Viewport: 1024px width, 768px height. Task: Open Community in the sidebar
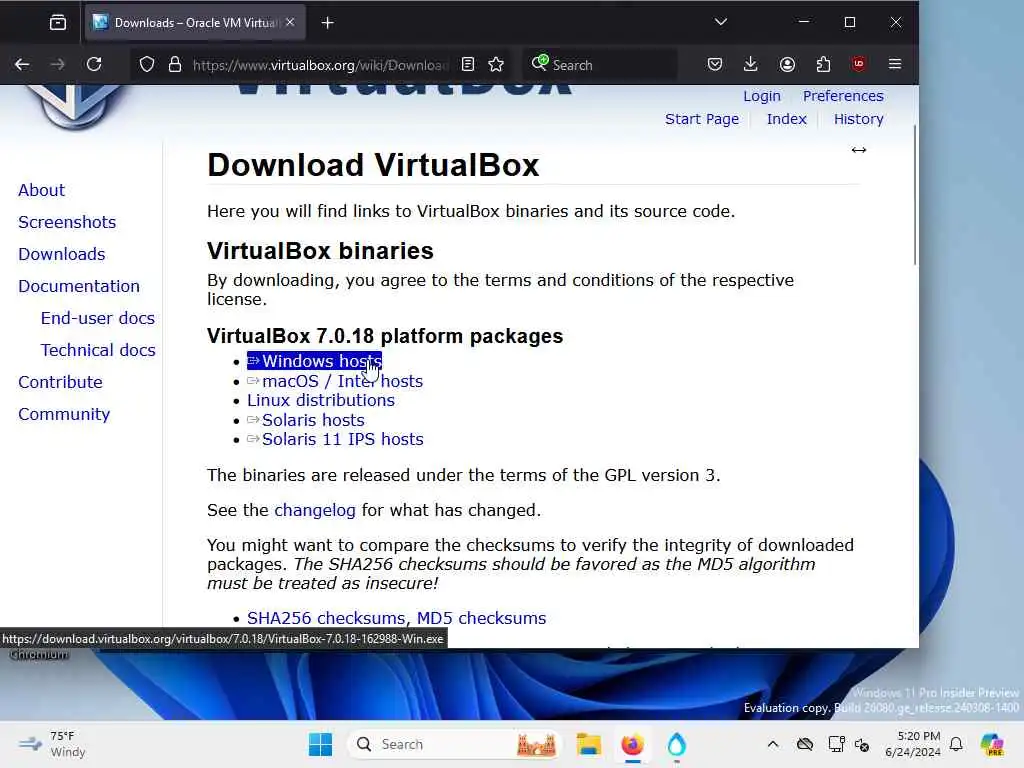[x=64, y=414]
